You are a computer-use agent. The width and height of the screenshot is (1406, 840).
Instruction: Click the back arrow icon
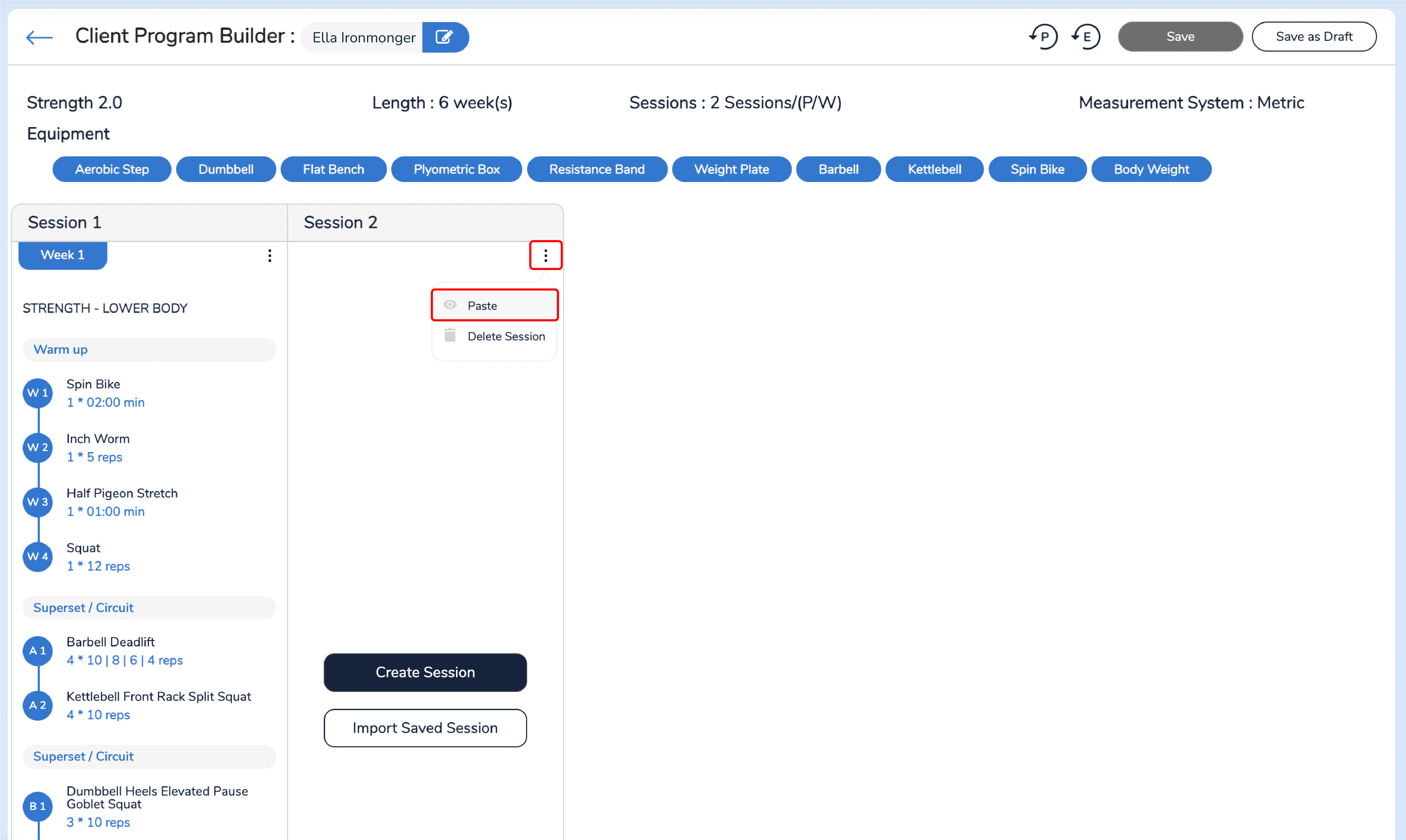pos(39,37)
